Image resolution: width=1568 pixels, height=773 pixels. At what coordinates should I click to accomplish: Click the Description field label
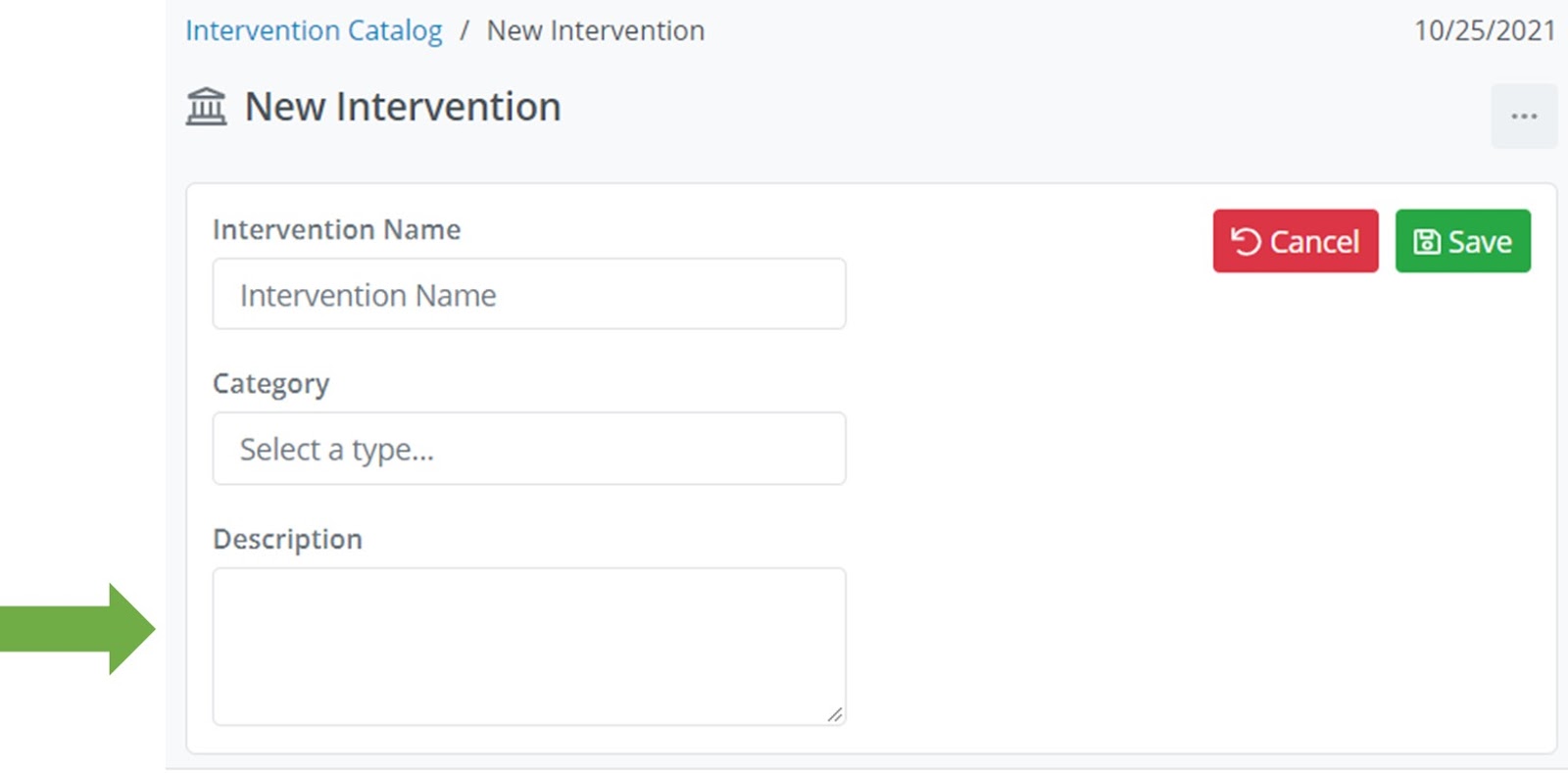point(287,539)
